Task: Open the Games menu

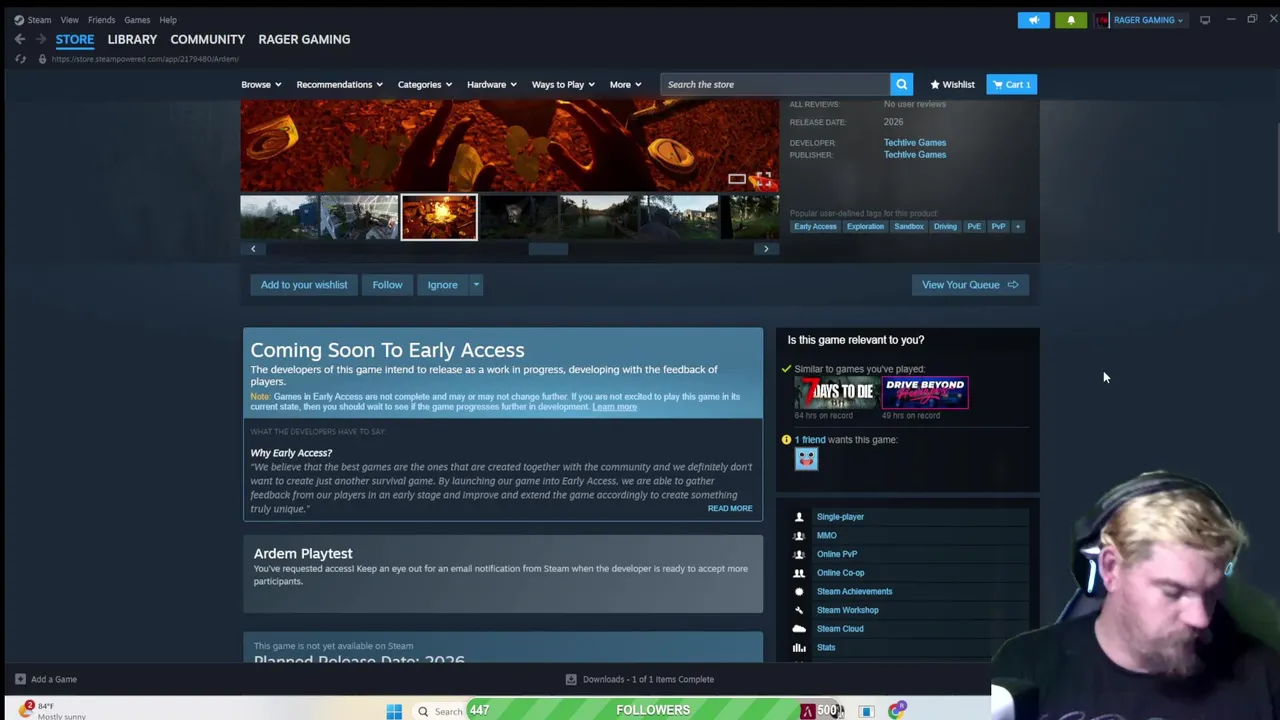Action: point(137,20)
